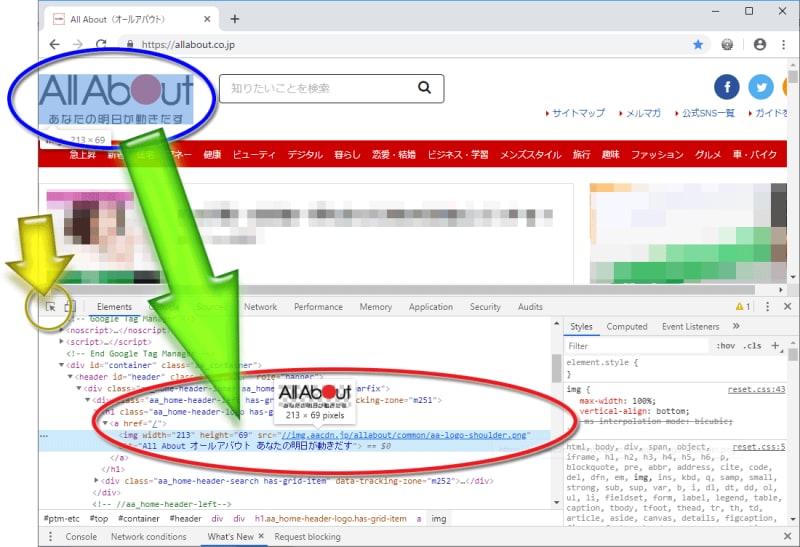Screen dimensions: 800x547
Task: Close the DevTools panel
Action: [x=787, y=306]
